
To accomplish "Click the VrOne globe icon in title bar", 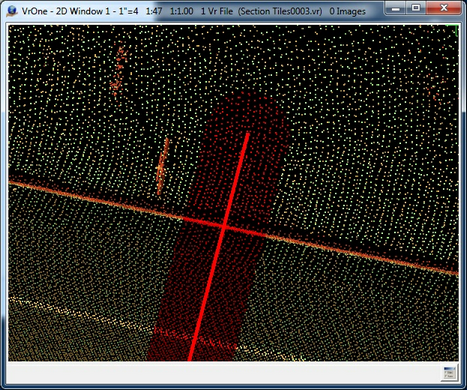I will coord(12,11).
